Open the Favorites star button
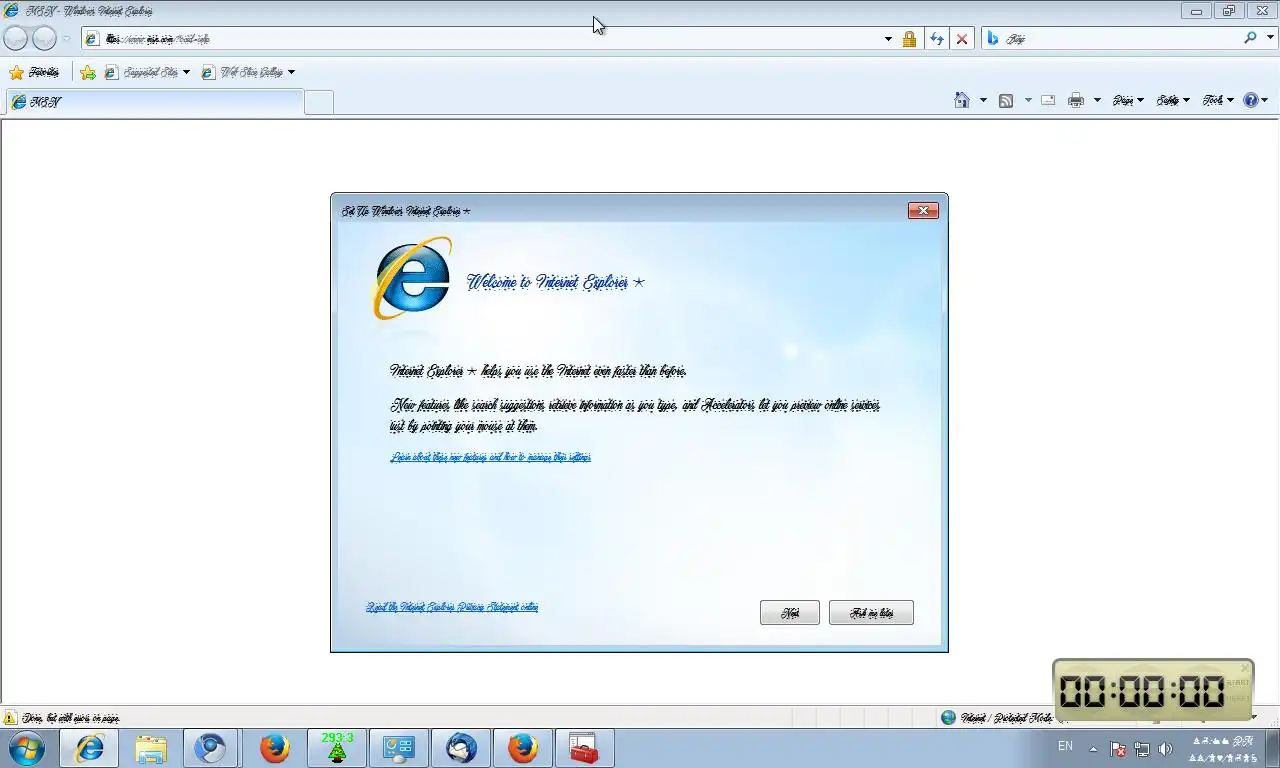 click(x=34, y=72)
